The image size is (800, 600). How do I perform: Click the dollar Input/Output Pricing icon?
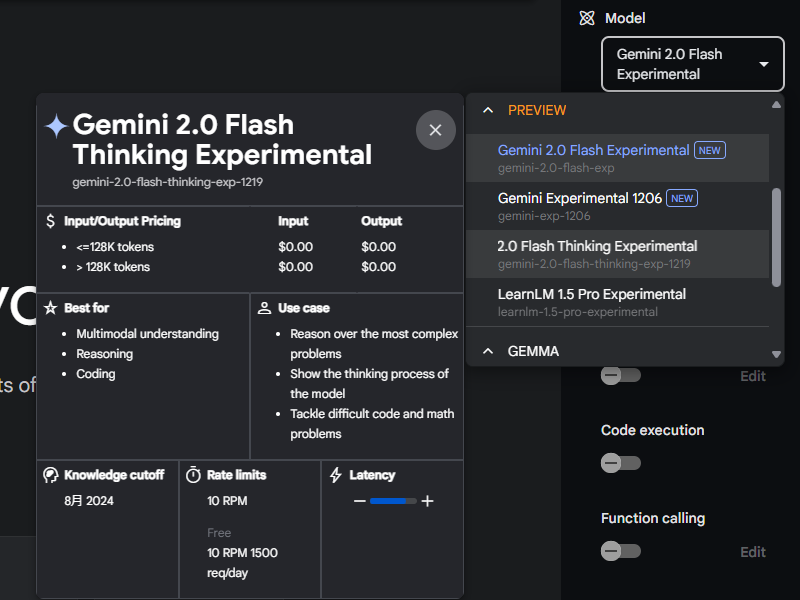tap(48, 221)
